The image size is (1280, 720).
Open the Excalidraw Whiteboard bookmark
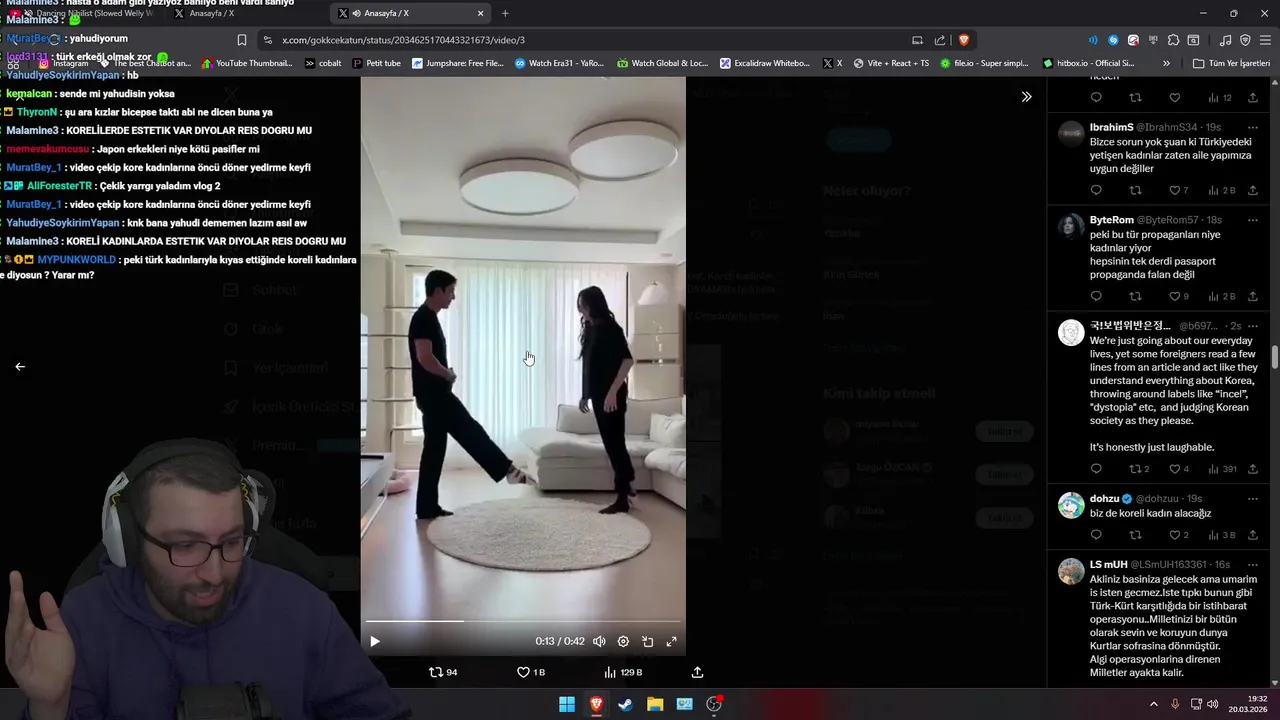coord(765,63)
